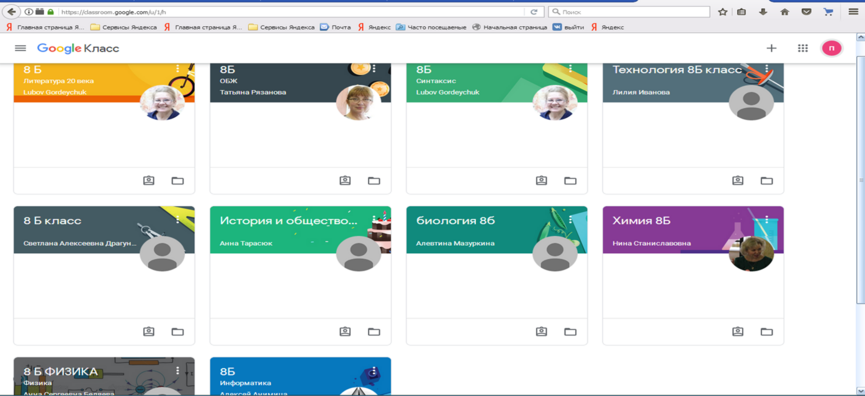Screen dimensions: 865x396
Task: Open Drive folder on Технология 8Б card
Action: coord(766,180)
